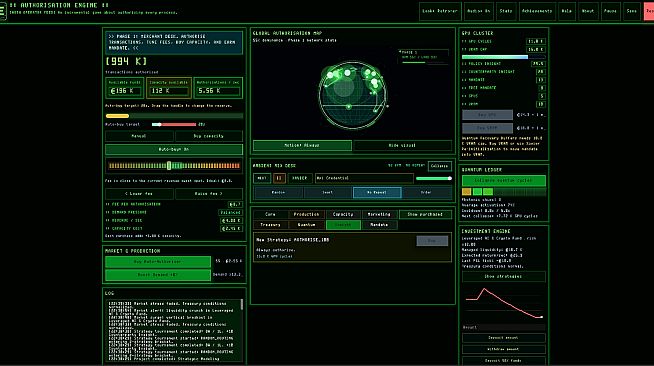Select the fourth ambient mix option
This screenshot has height=366, width=654.
tap(426, 193)
